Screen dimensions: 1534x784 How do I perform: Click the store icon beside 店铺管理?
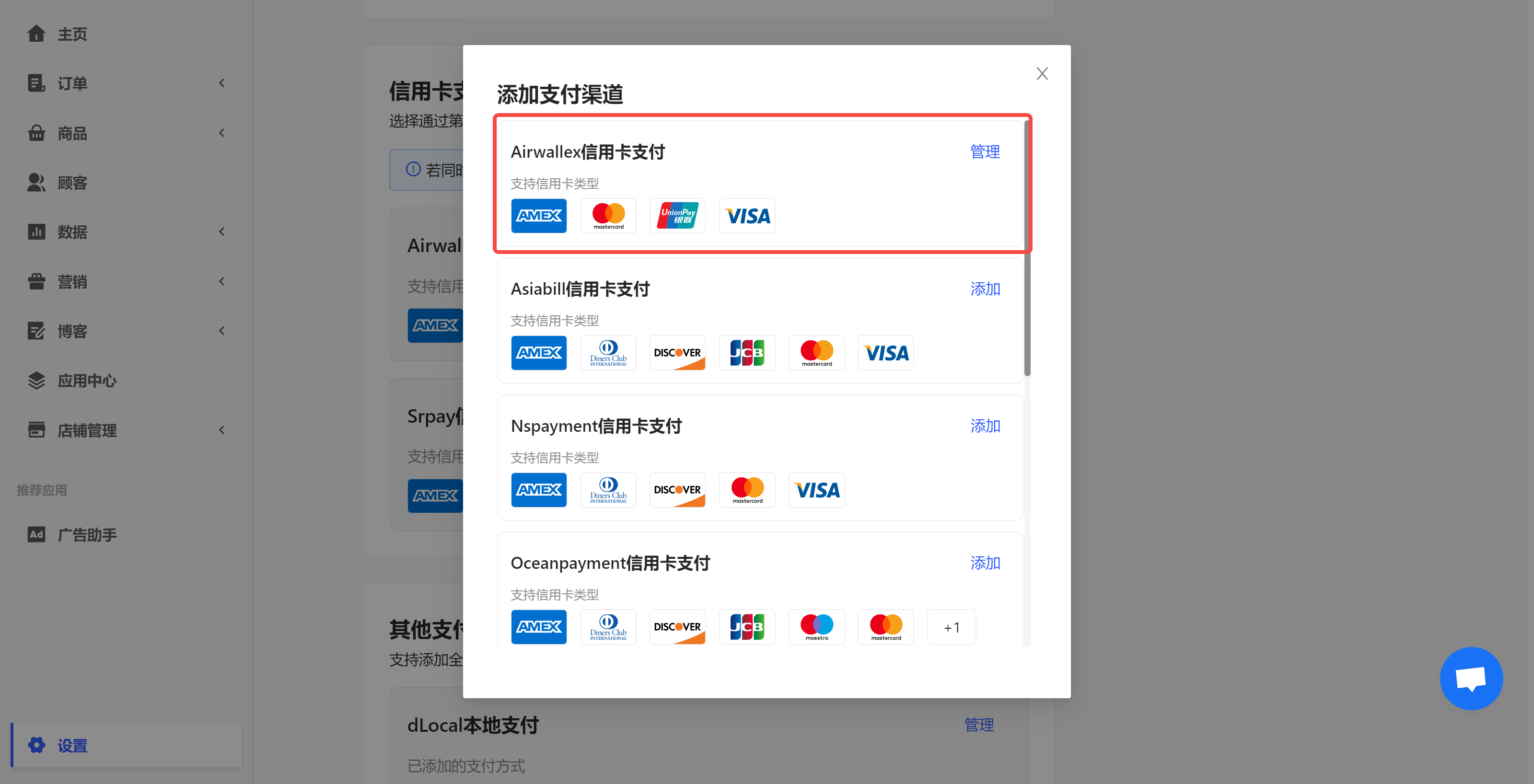pyautogui.click(x=36, y=430)
